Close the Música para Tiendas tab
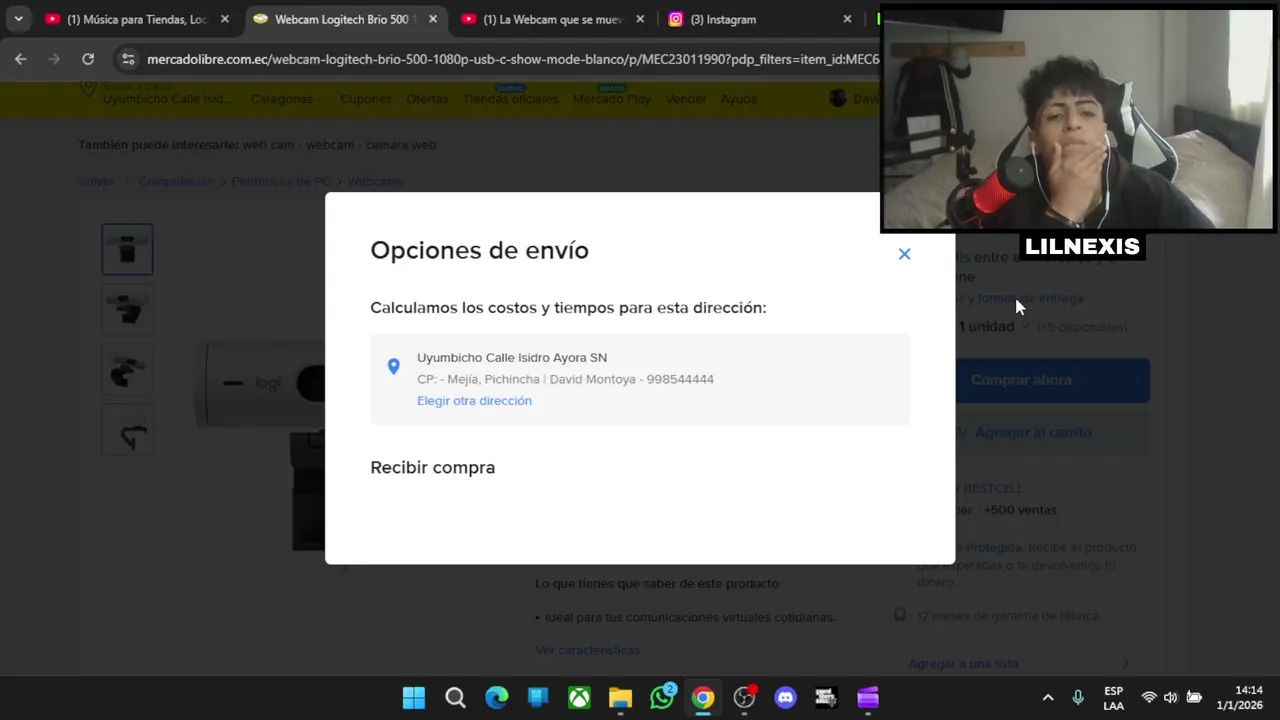 pos(224,19)
